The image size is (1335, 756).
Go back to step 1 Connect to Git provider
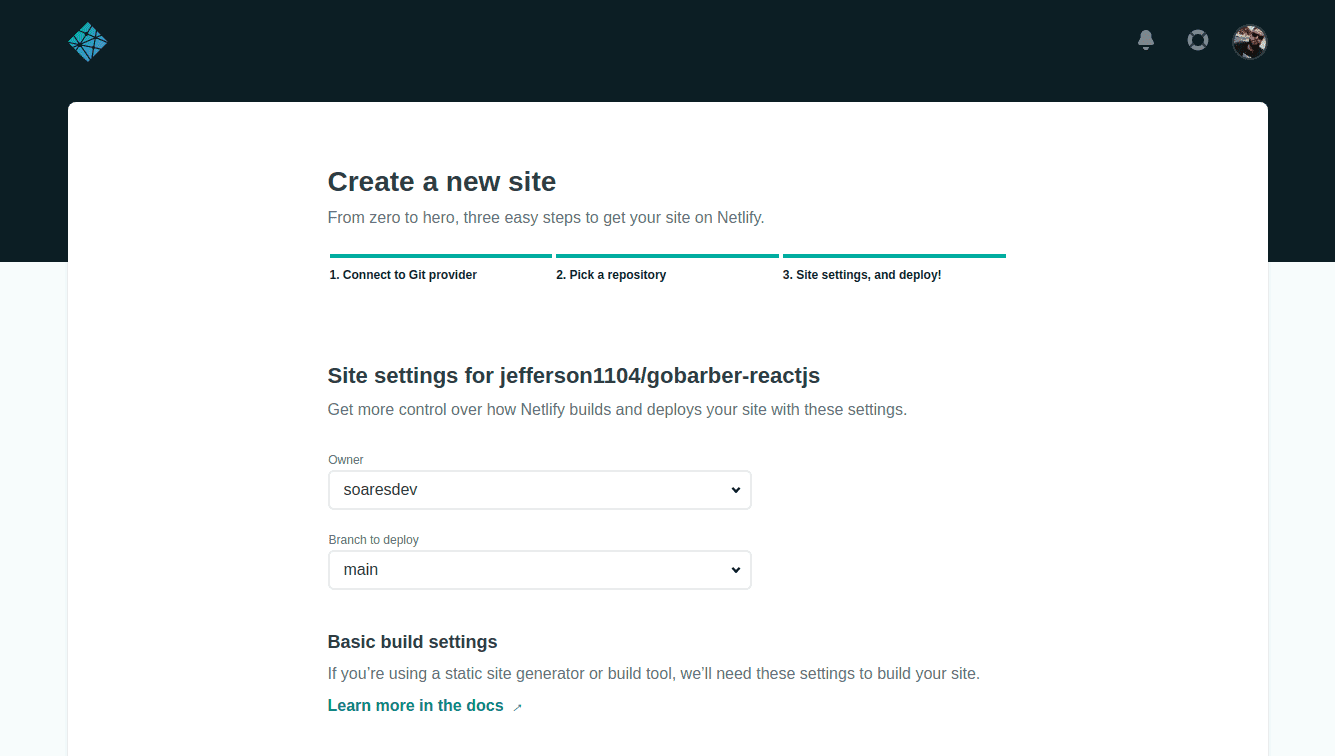[x=403, y=275]
